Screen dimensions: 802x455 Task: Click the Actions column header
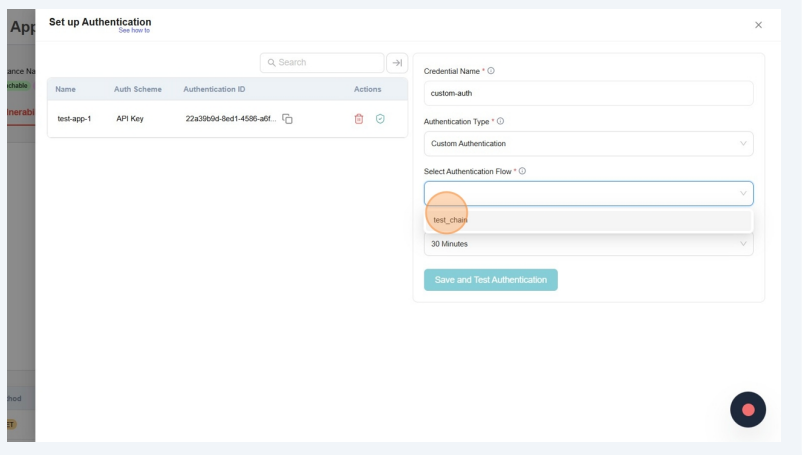(x=367, y=89)
